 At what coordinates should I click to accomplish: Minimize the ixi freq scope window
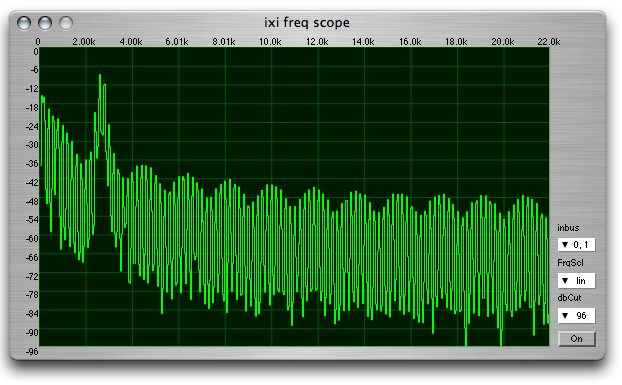point(45,23)
